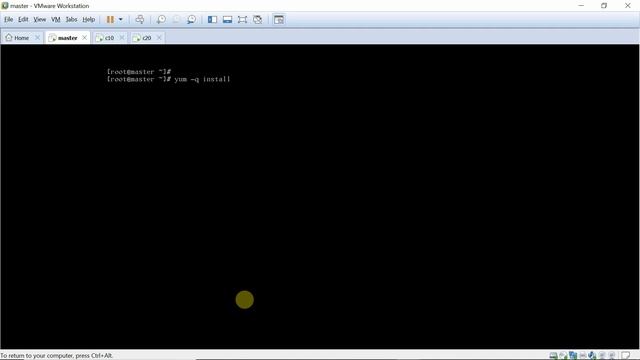
Task: Open the Help menu
Action: pos(89,19)
